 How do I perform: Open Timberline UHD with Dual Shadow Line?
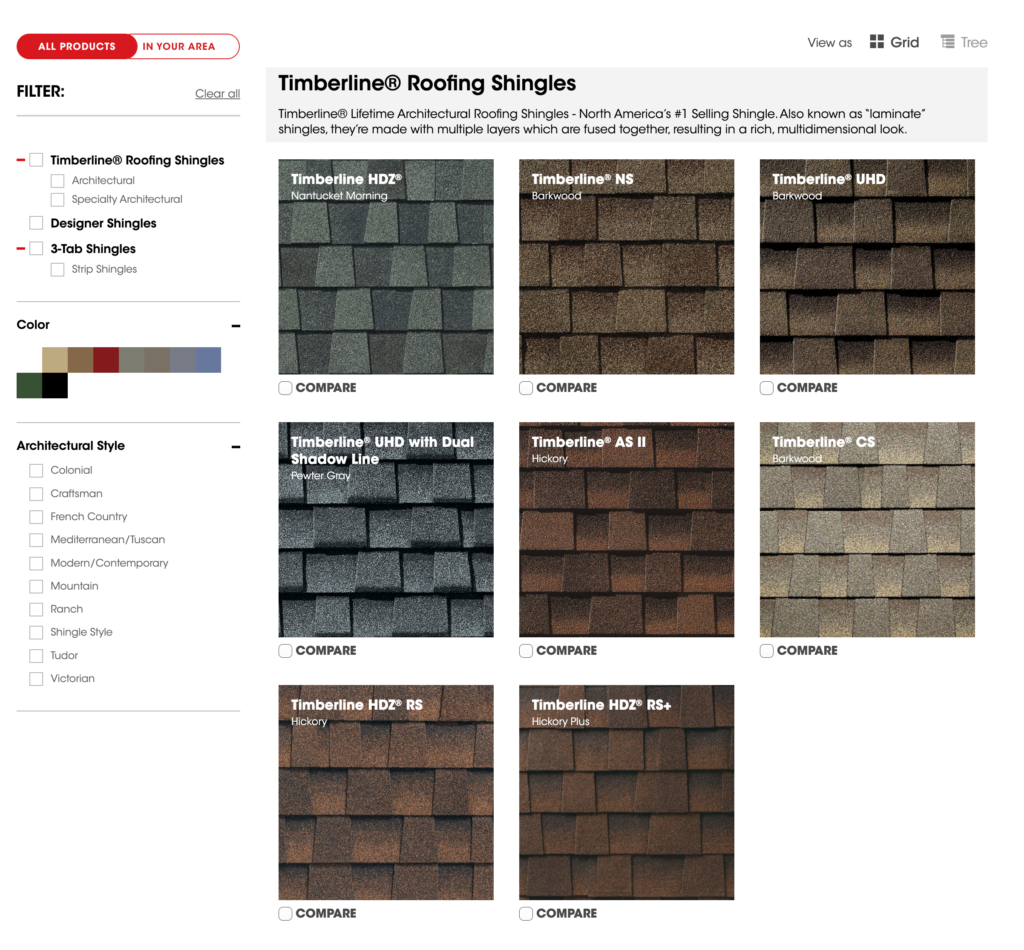click(386, 530)
